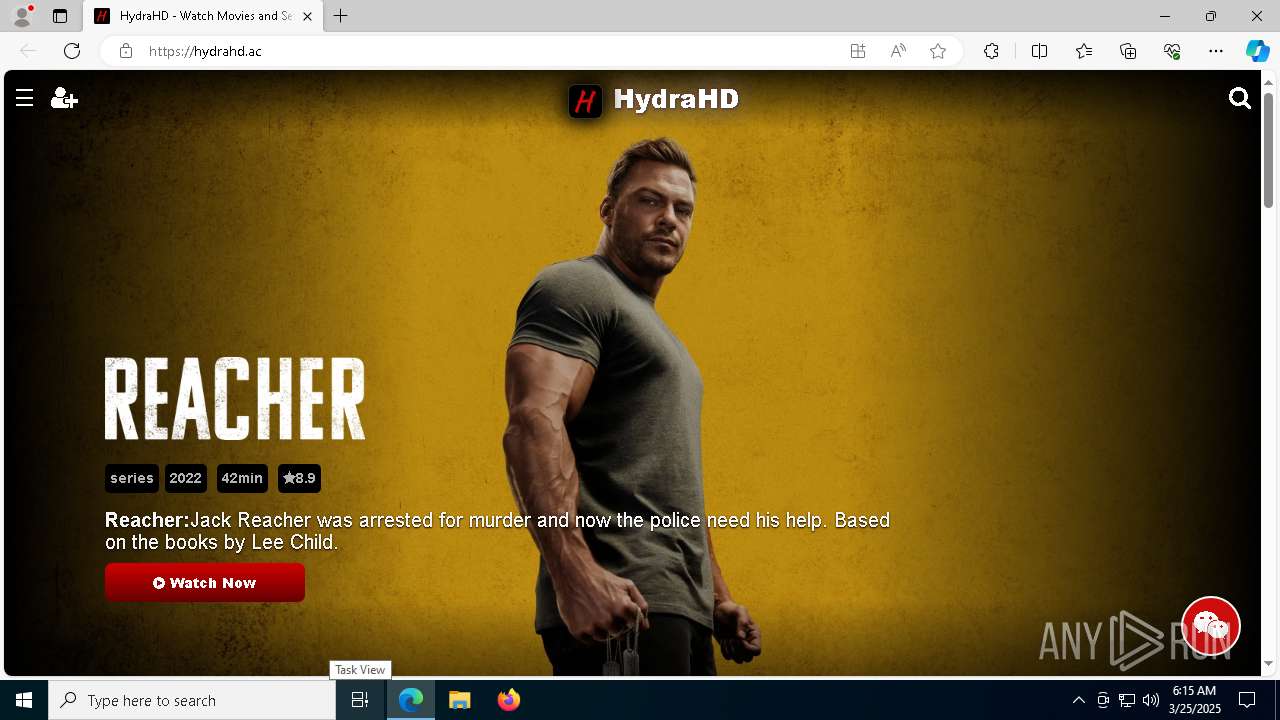Toggle the split screen icon
Screen dimensions: 1280x720
(1039, 51)
